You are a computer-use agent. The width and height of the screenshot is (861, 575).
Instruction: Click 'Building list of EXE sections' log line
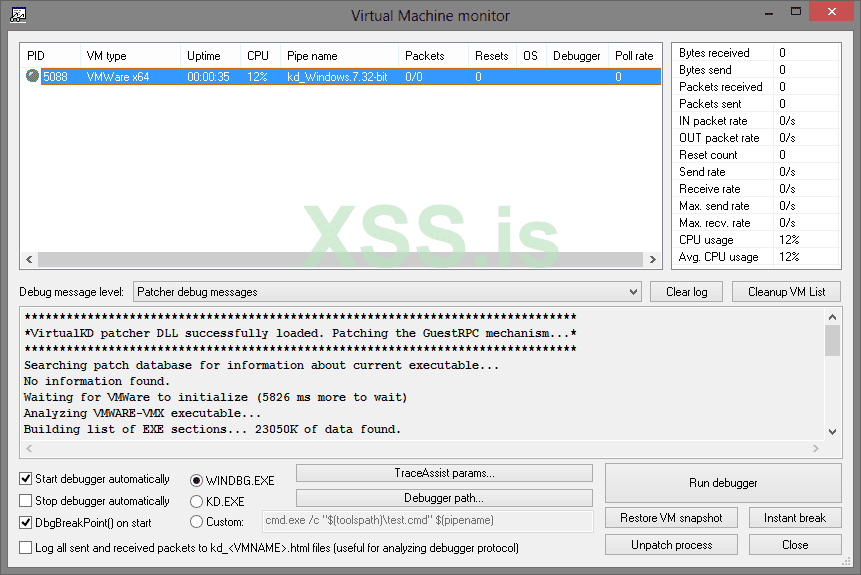point(212,429)
